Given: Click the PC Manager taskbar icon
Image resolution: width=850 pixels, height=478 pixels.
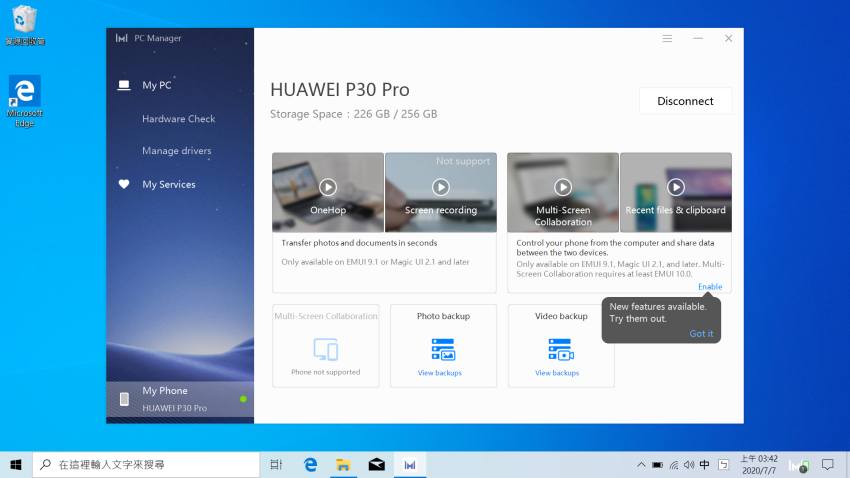Looking at the screenshot, I should click(x=410, y=464).
